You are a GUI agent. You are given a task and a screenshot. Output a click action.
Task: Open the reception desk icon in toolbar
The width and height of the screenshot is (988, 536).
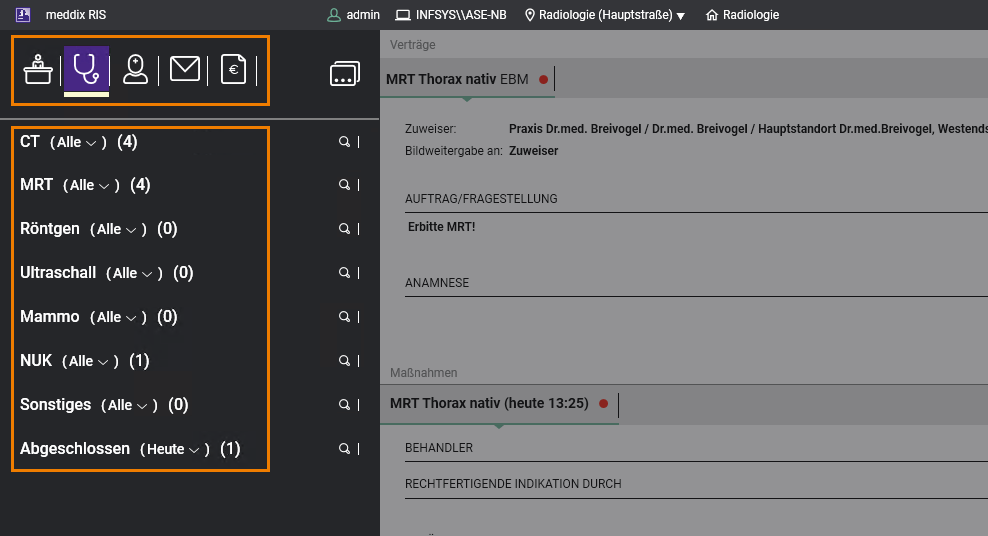point(38,70)
